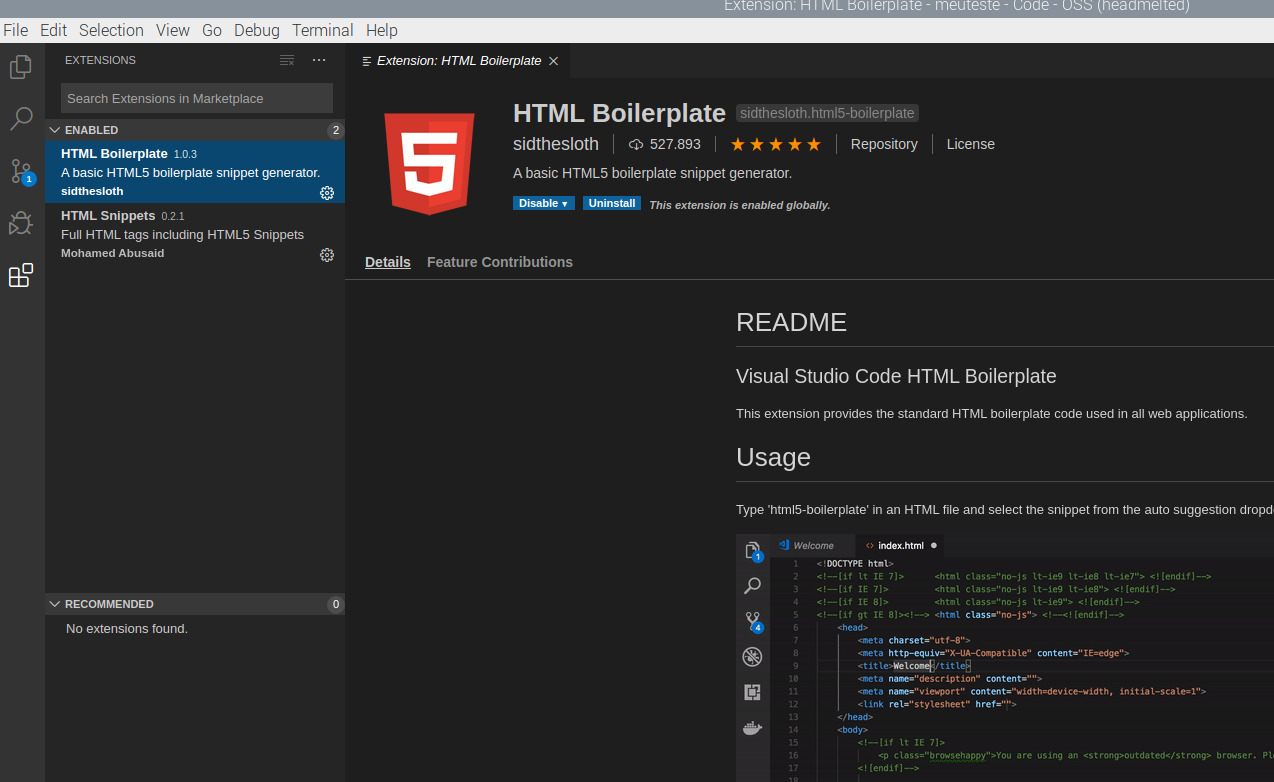The image size is (1274, 782).
Task: Open the Go menu
Action: (x=212, y=30)
